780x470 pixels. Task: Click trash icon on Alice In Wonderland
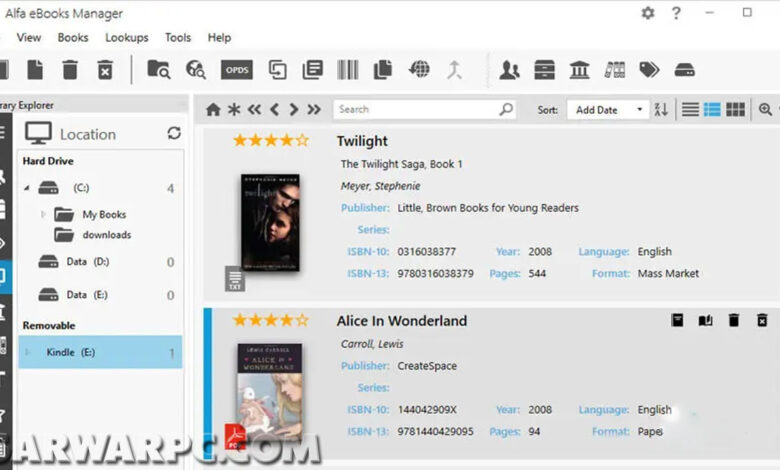point(734,320)
